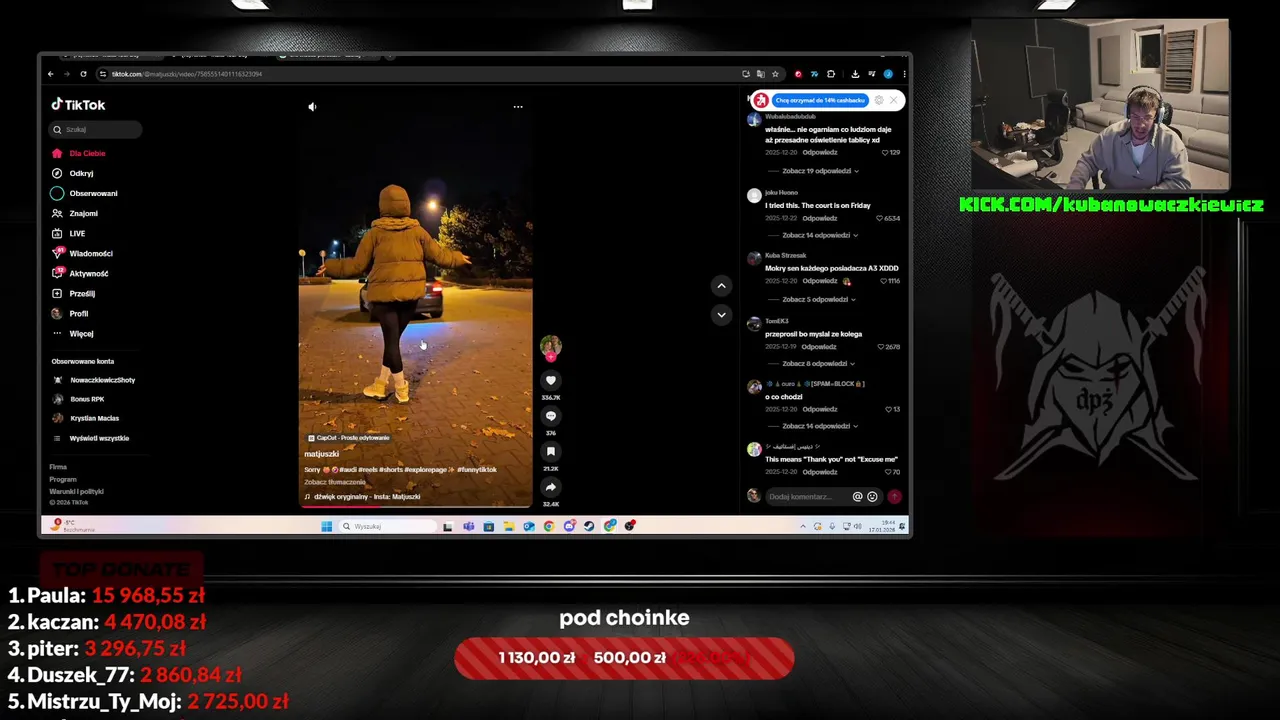
Task: Reply to joku Hoono's comment
Action: click(820, 218)
